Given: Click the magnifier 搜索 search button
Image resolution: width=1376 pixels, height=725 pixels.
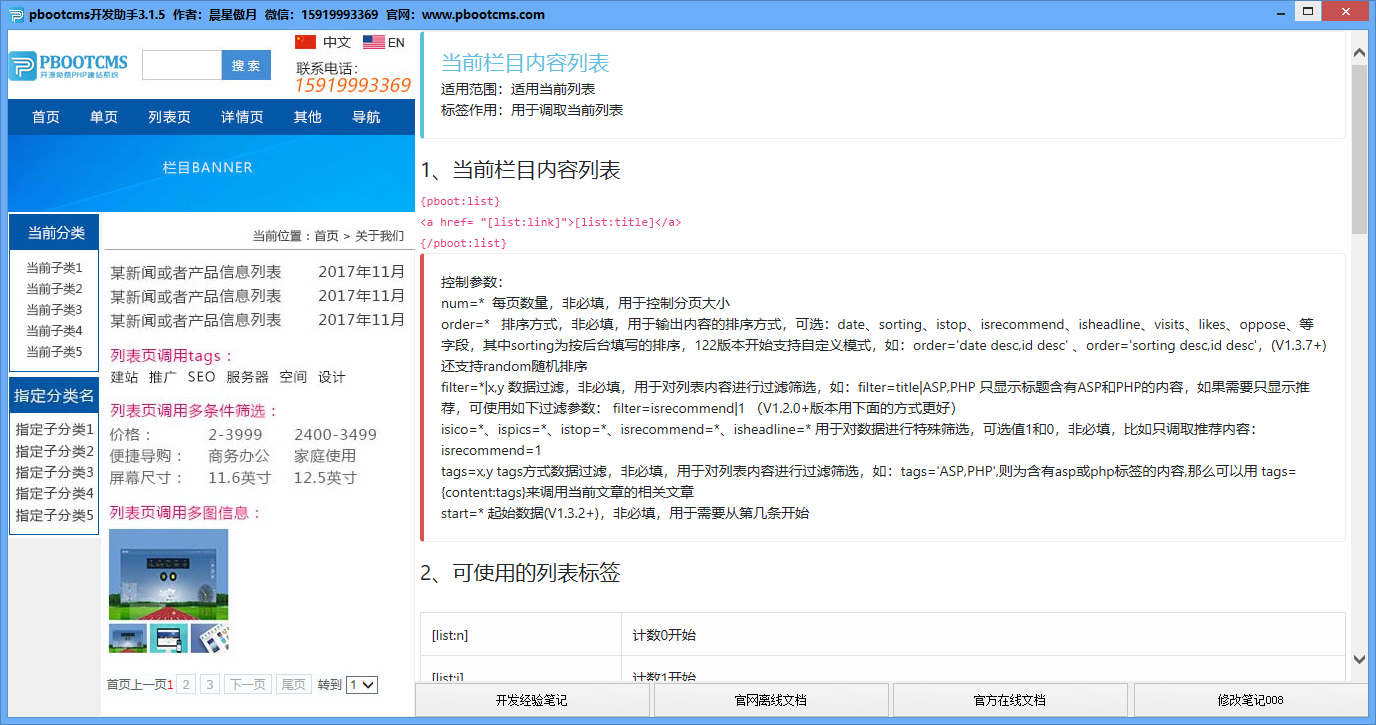Looking at the screenshot, I should coord(246,63).
